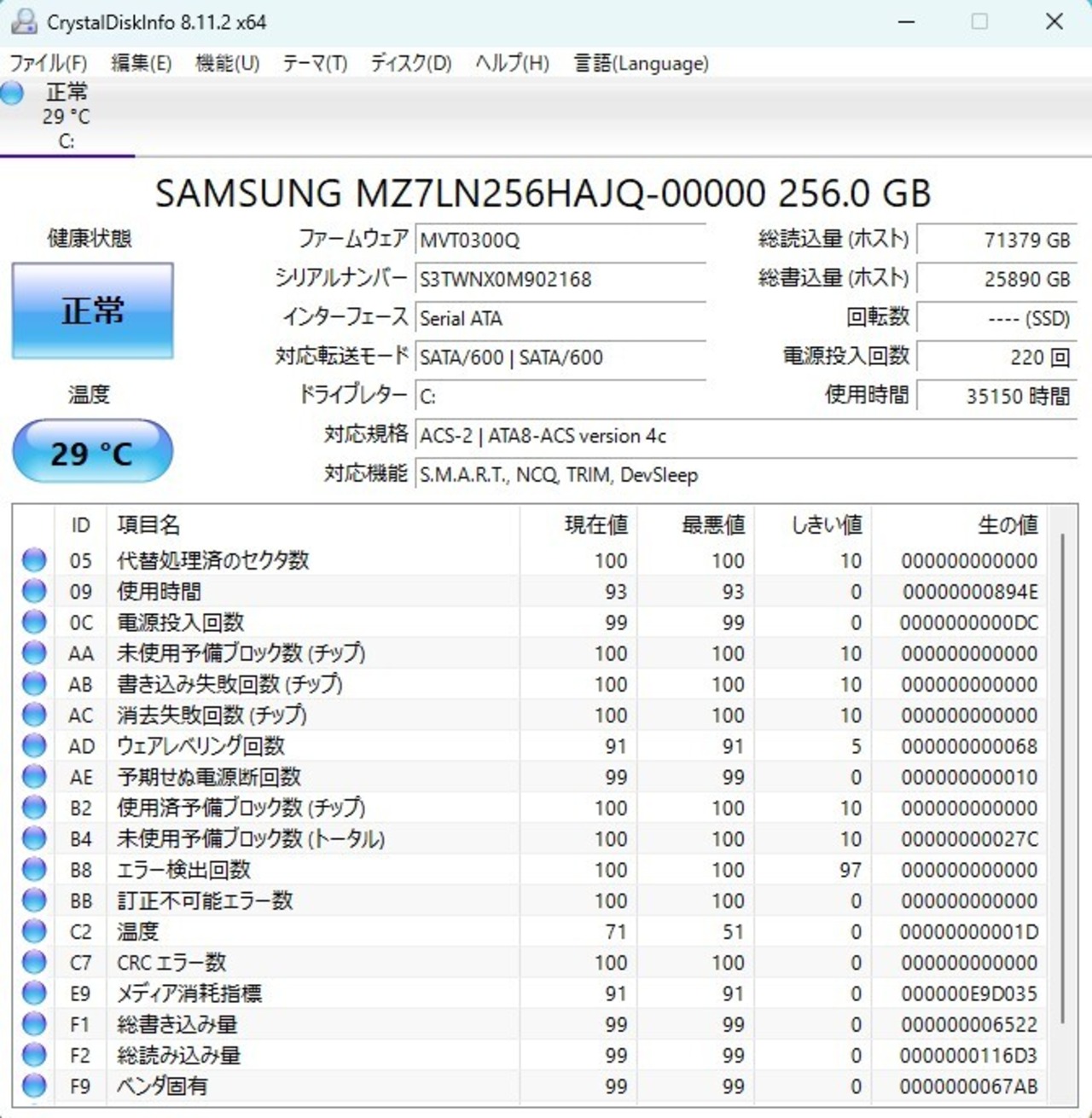Open the 機能(U) menu

click(227, 63)
